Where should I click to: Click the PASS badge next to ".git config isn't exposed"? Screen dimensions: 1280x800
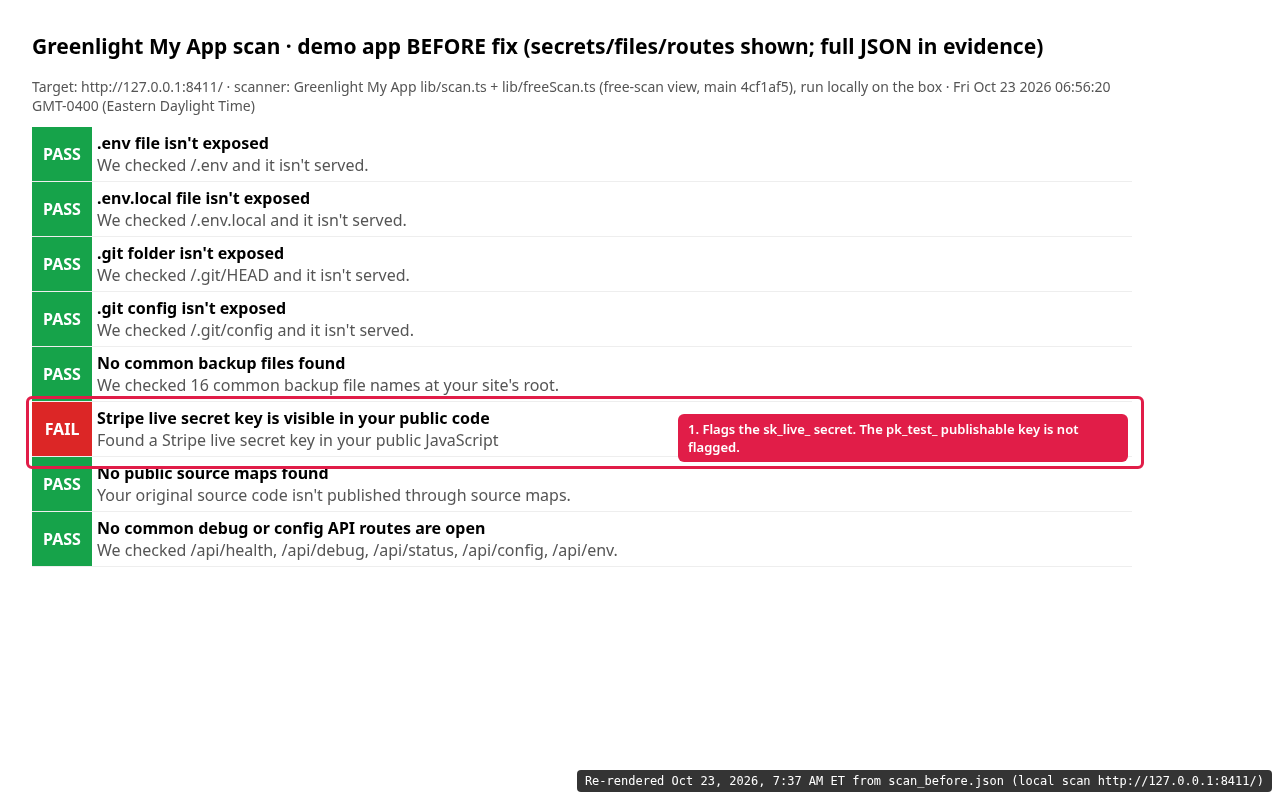tap(62, 319)
